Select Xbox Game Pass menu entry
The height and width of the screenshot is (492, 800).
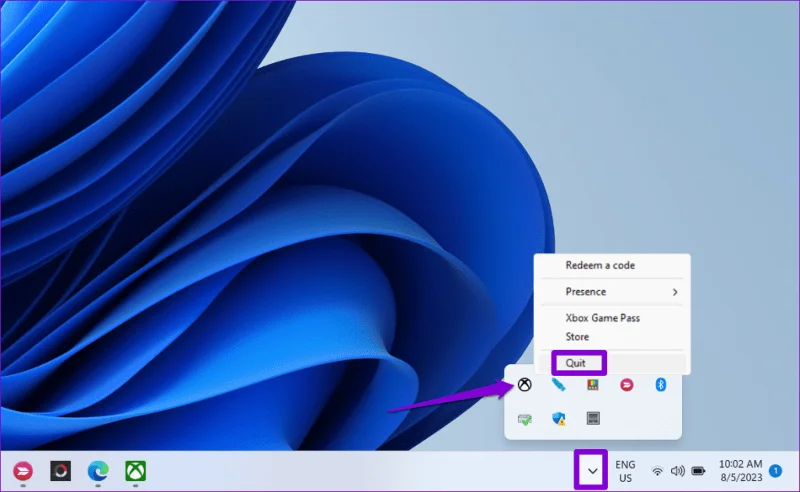[612, 318]
